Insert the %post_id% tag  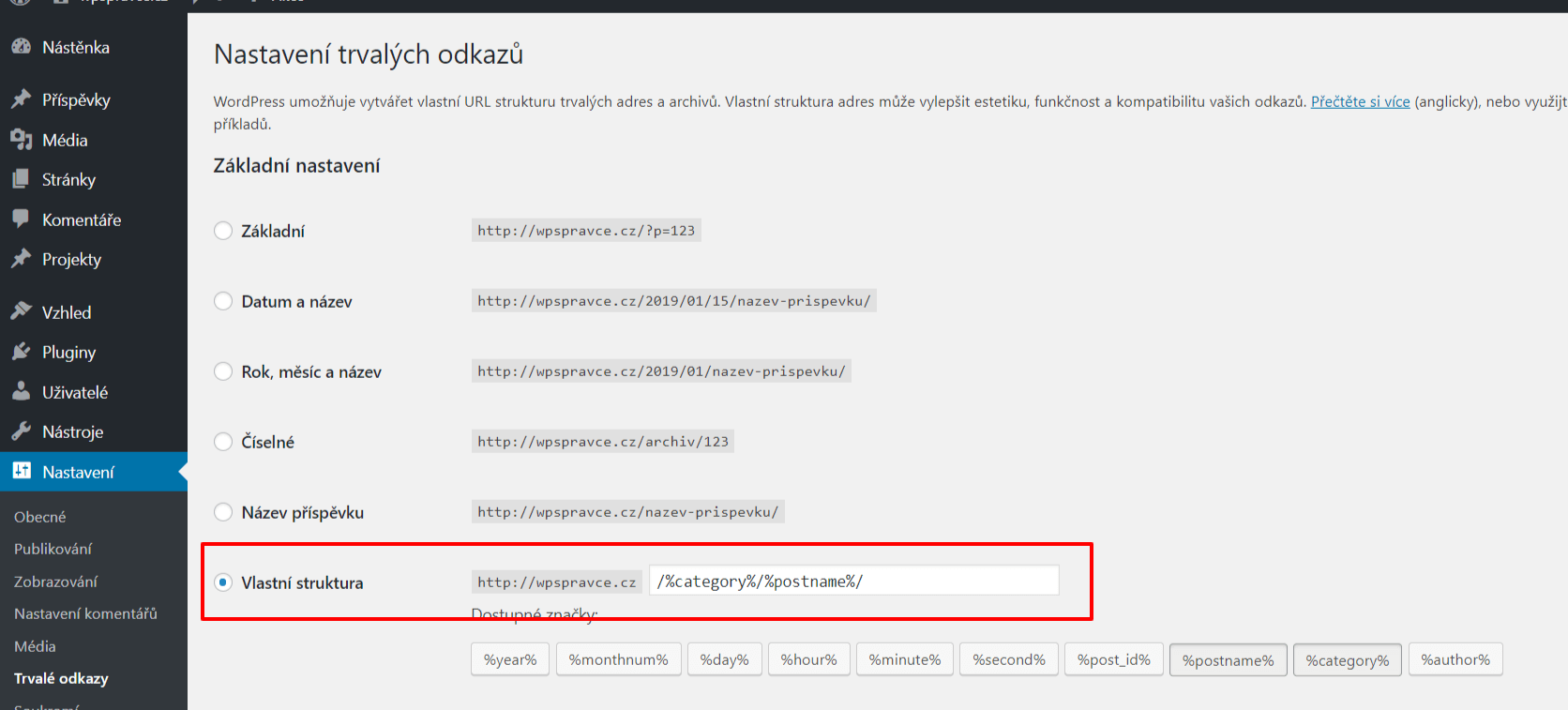(1114, 659)
